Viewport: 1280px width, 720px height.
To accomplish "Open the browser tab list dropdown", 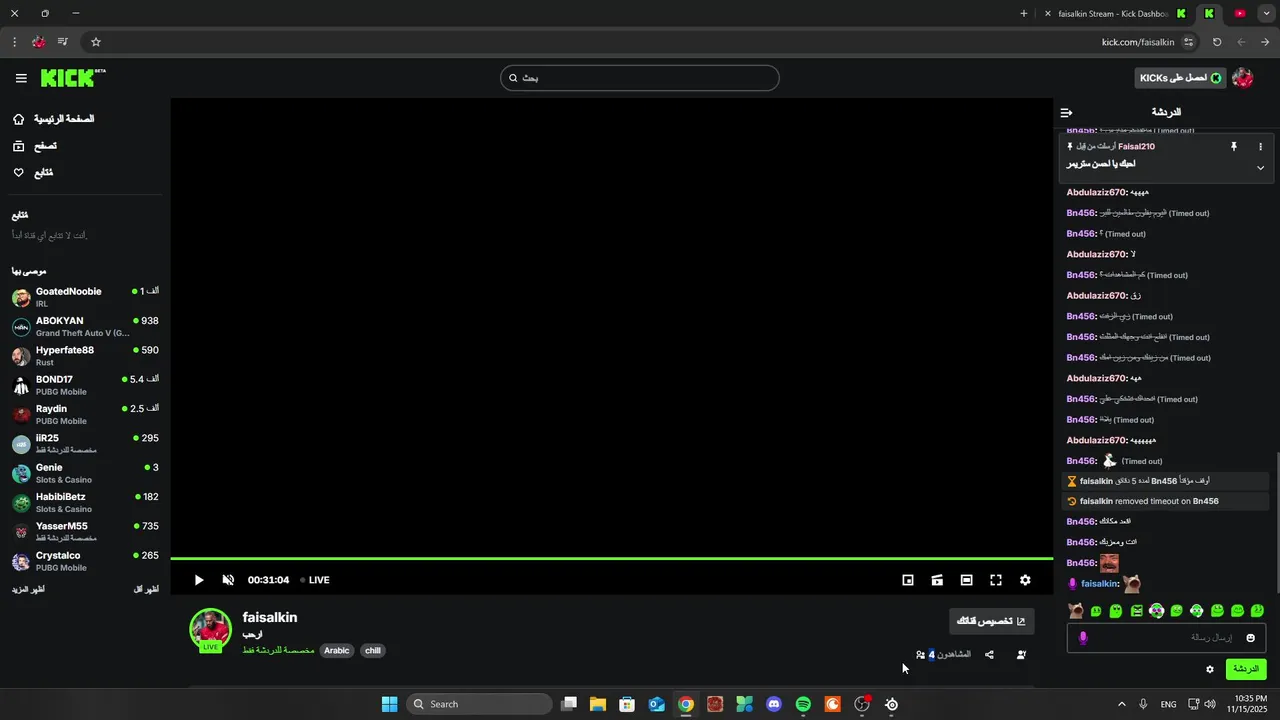I will click(x=1266, y=14).
